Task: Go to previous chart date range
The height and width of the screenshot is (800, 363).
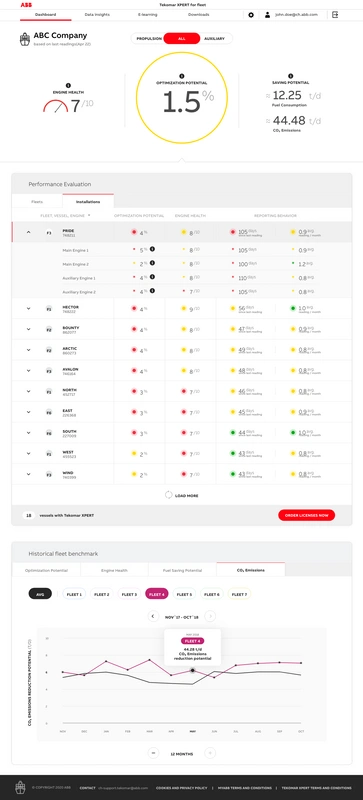Action: [153, 616]
